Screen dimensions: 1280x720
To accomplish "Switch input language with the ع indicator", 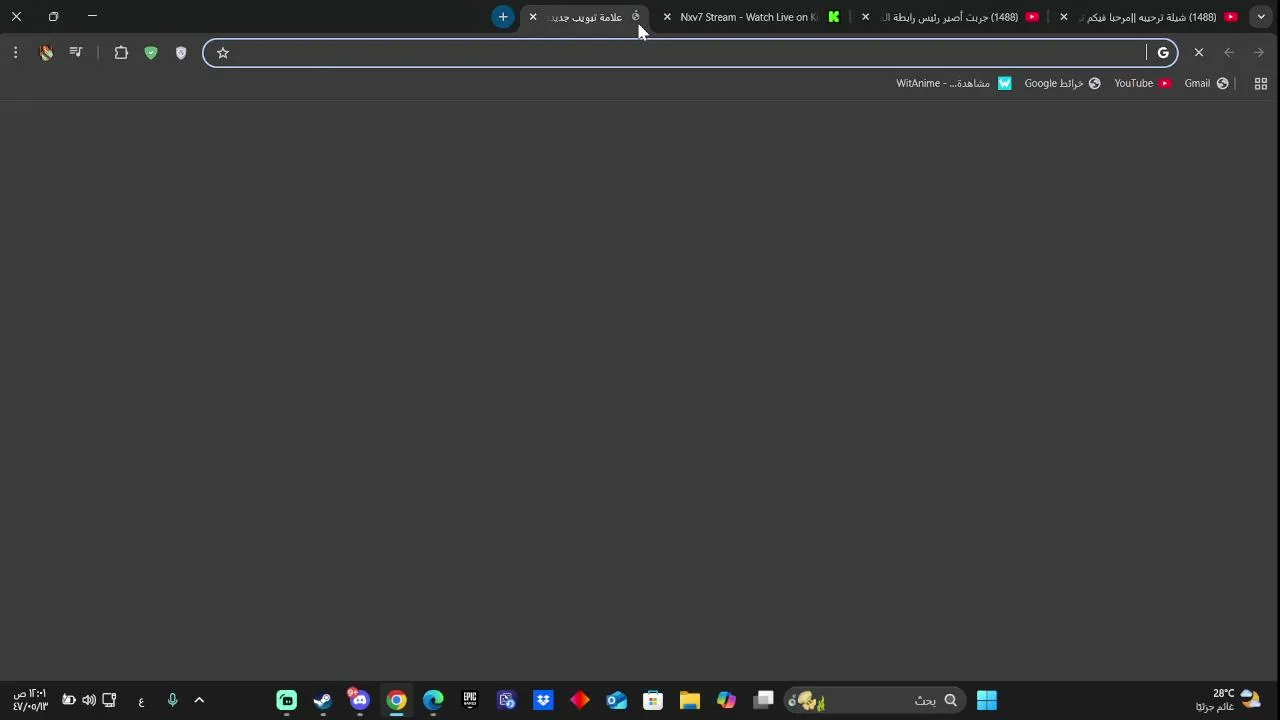I will pyautogui.click(x=141, y=701).
